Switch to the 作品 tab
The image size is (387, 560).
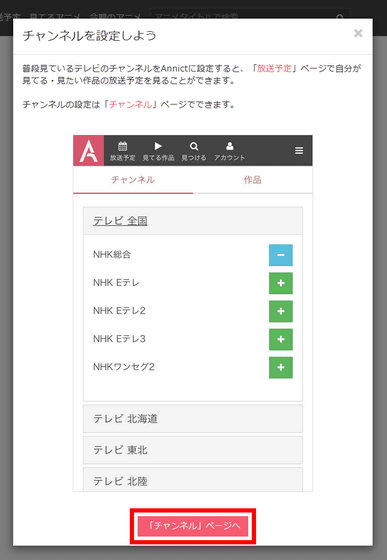252,180
